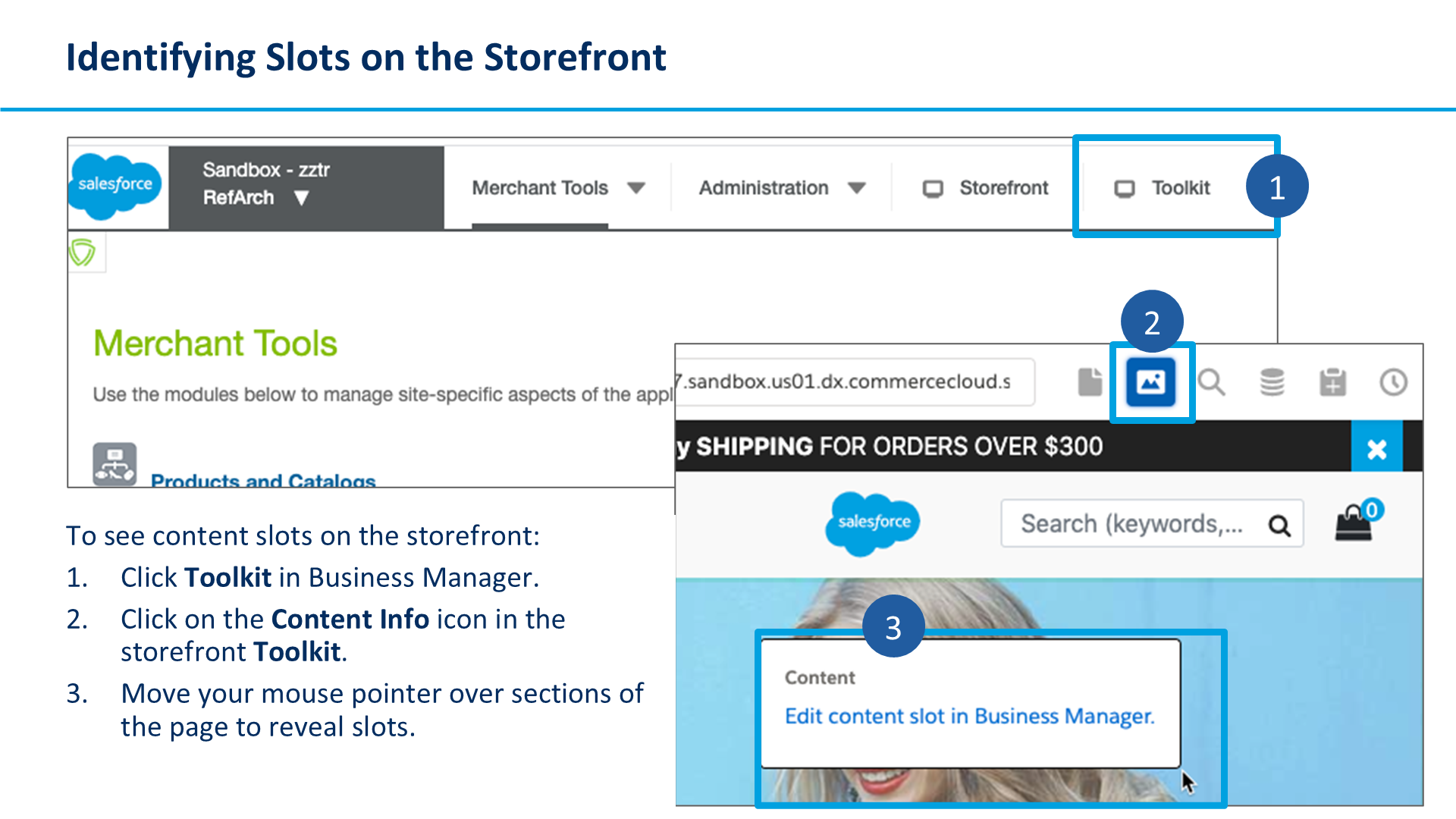Click the magnifier search icon in toolkit
This screenshot has width=1456, height=819.
tap(1211, 382)
